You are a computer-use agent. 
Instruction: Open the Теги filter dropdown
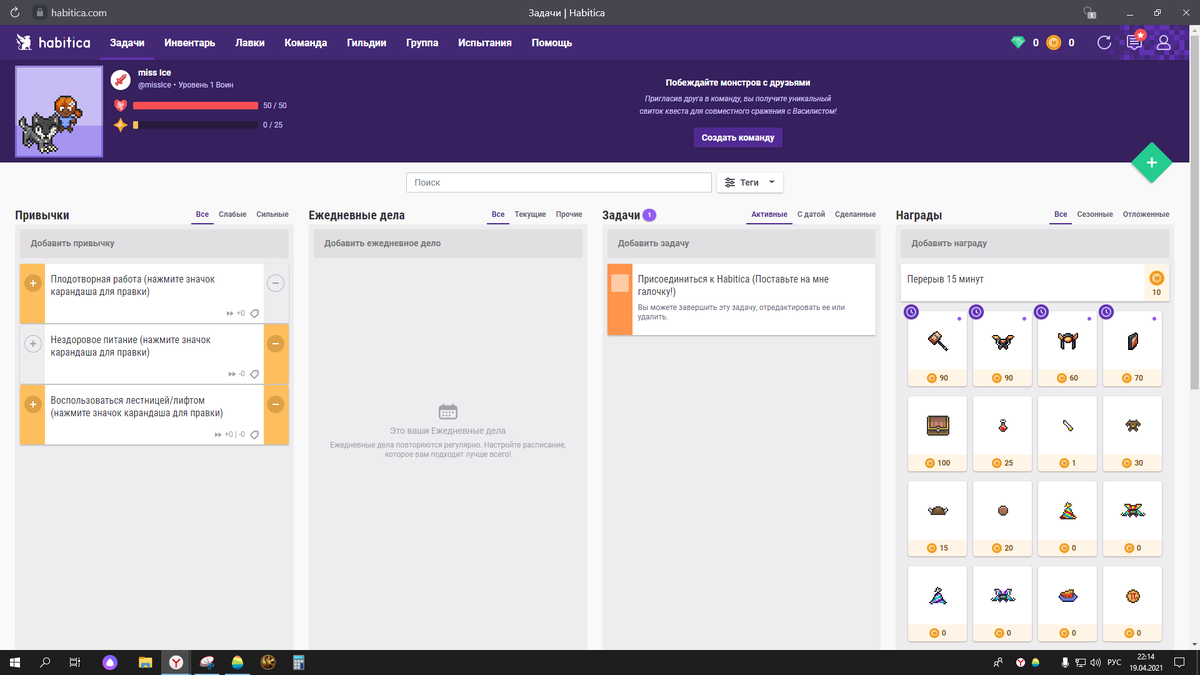coord(750,183)
